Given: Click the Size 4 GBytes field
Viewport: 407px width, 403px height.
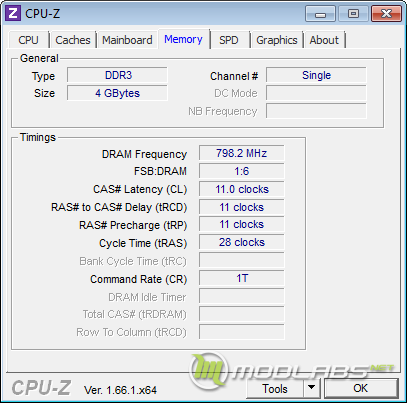Looking at the screenshot, I should click(117, 93).
